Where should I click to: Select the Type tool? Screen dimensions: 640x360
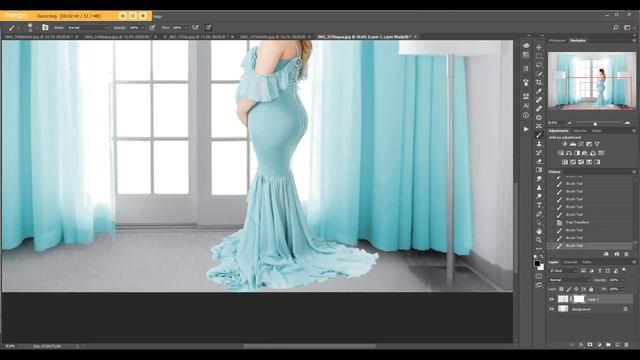point(539,205)
